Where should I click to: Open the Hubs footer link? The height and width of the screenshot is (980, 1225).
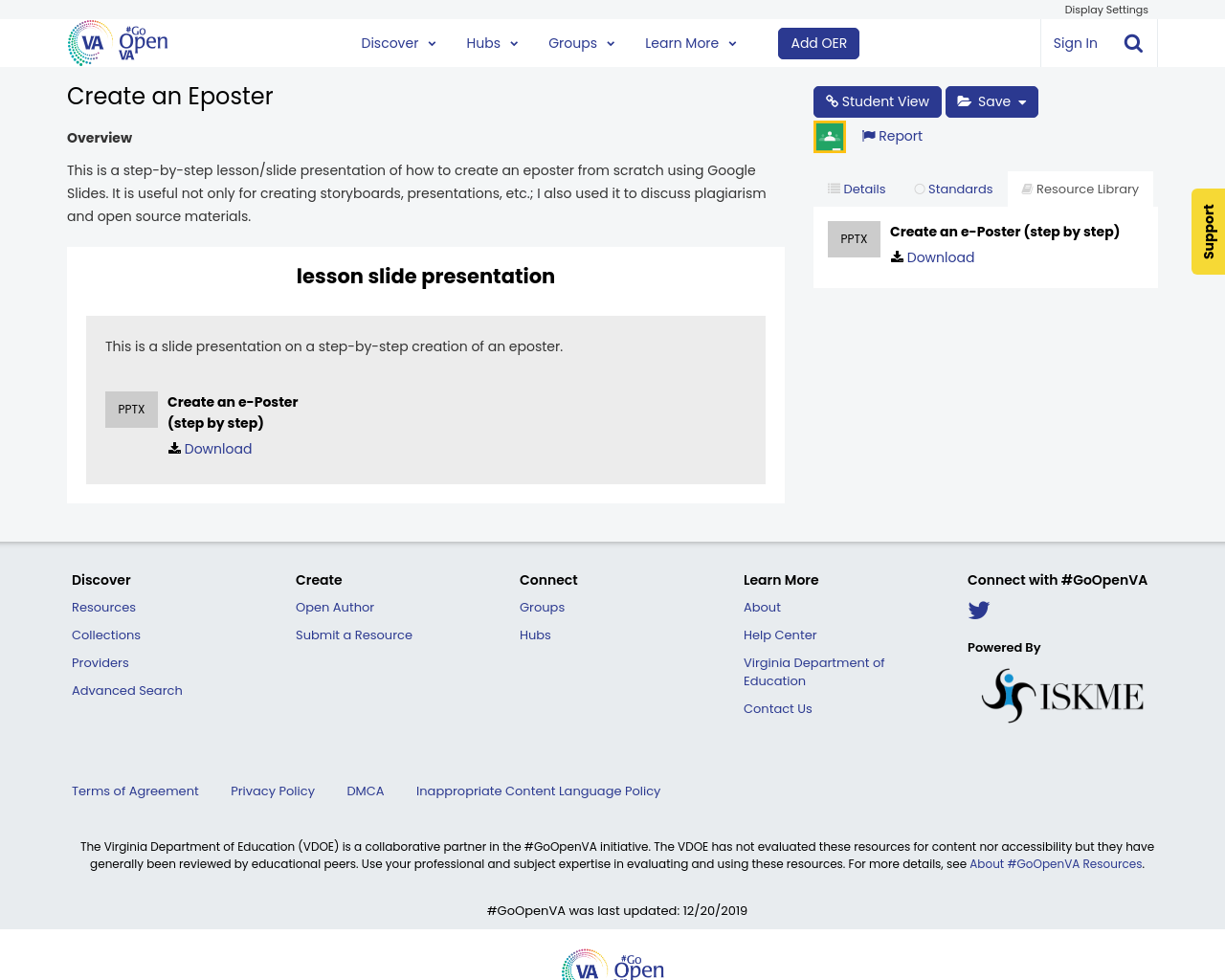[535, 635]
